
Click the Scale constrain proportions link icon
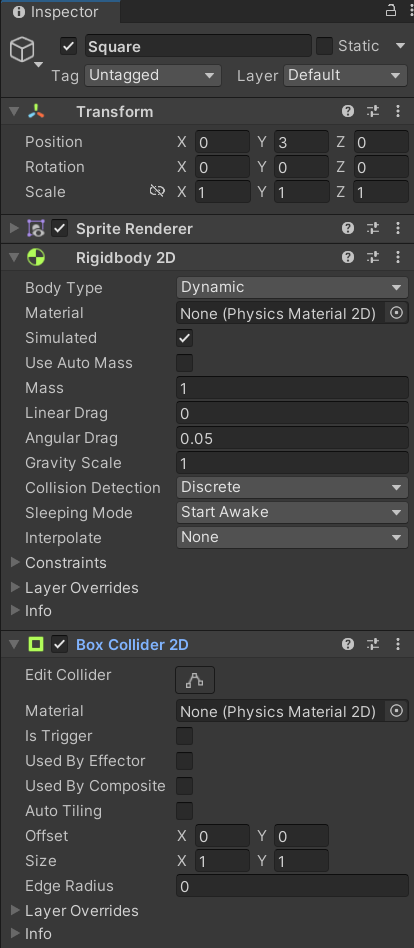click(157, 192)
